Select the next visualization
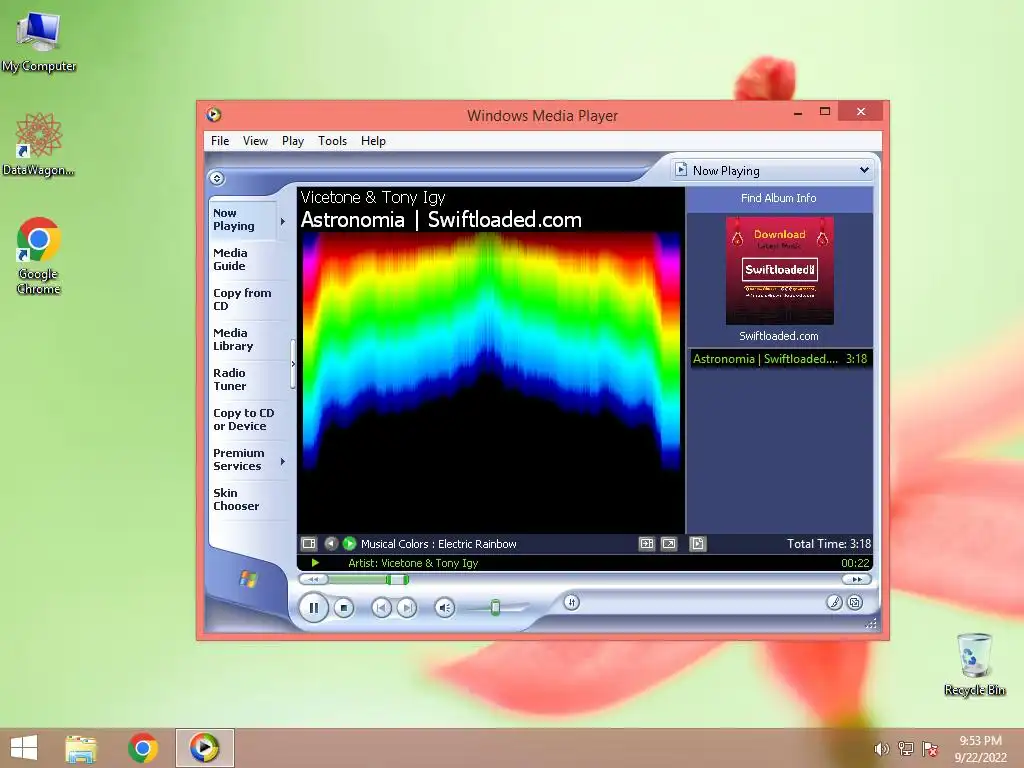This screenshot has height=768, width=1024. [x=349, y=543]
